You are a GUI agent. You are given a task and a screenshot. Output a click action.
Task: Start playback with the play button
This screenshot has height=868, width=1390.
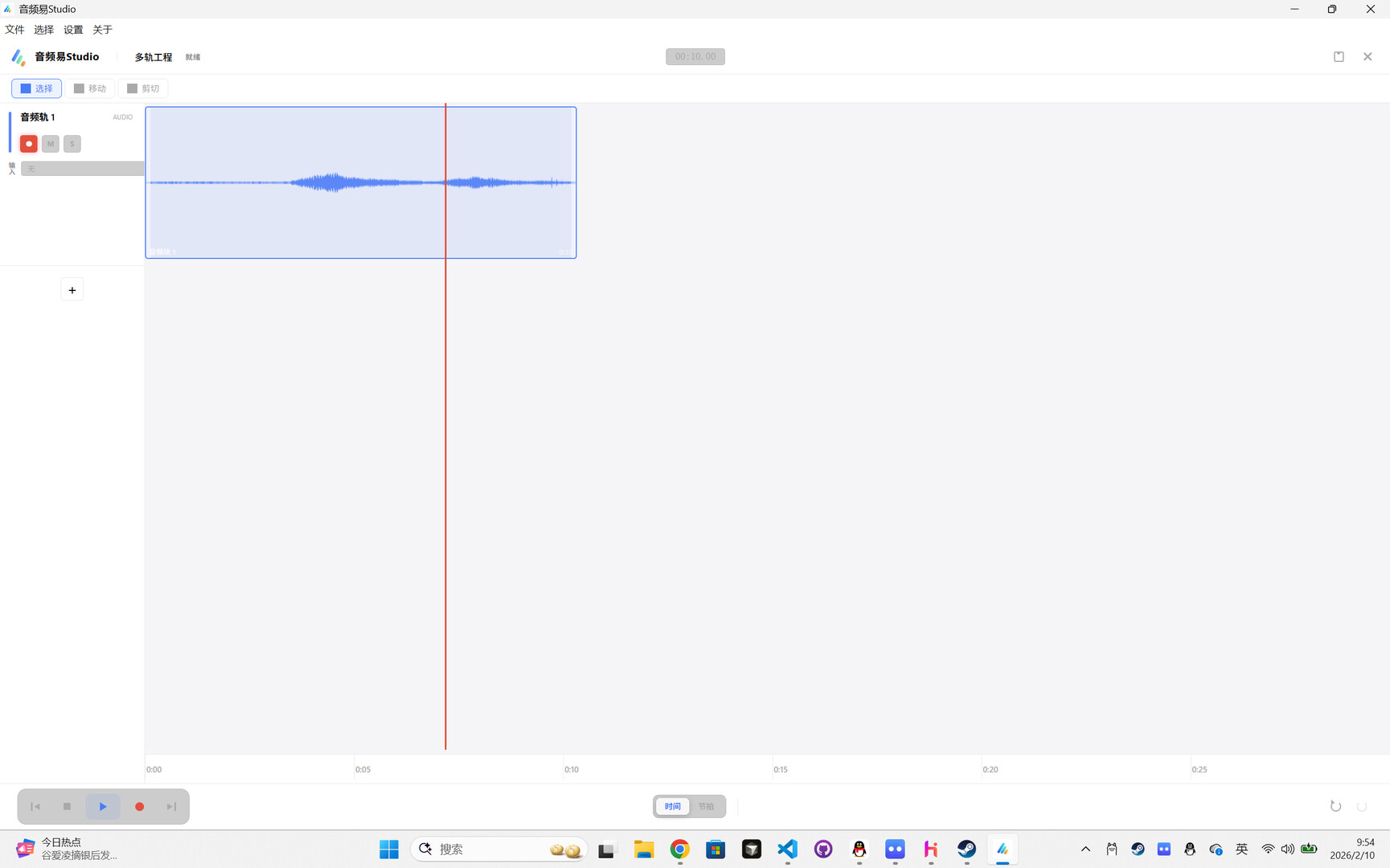(103, 806)
